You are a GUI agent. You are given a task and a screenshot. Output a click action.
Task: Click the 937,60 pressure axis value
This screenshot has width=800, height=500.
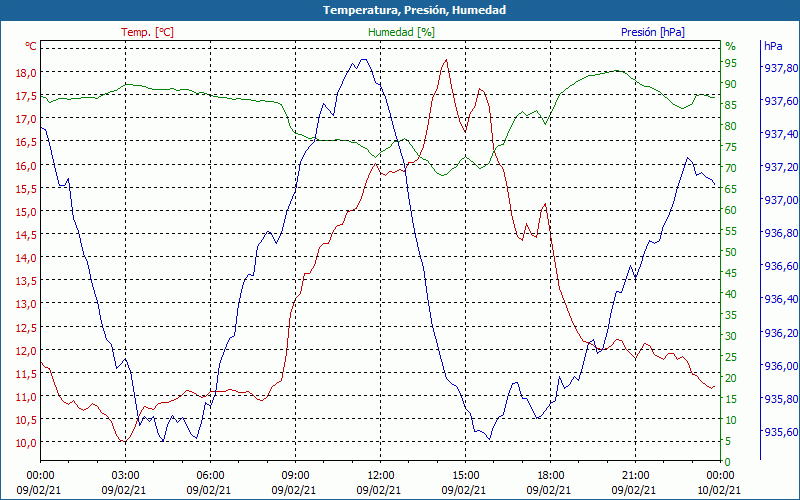point(781,101)
